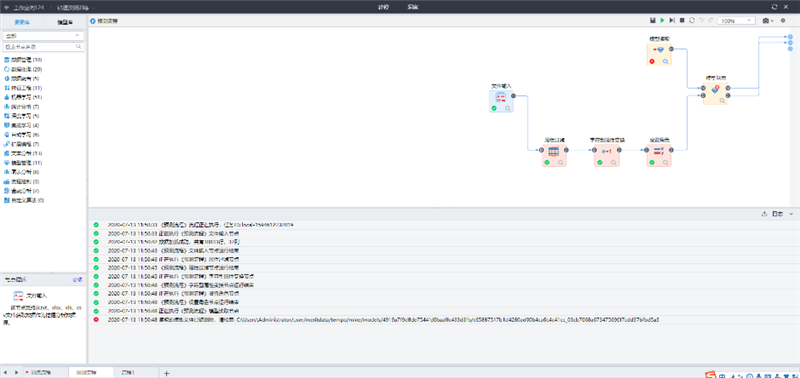
Task: Click the node name search field
Action: click(x=43, y=46)
